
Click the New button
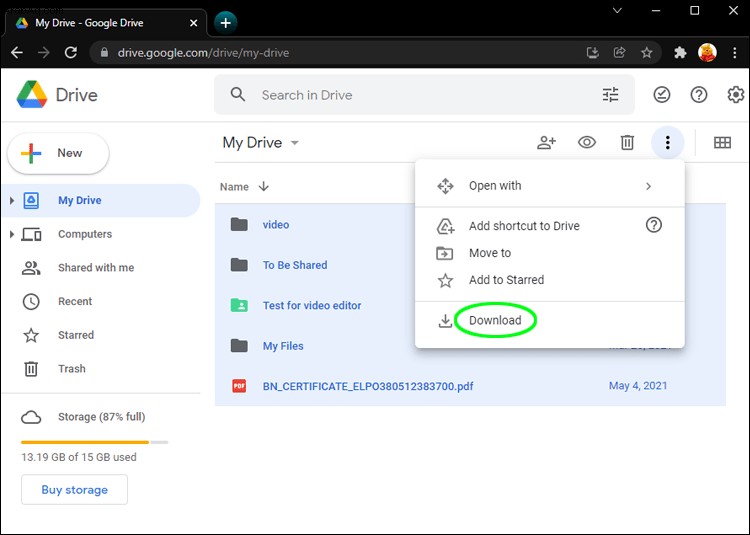(58, 153)
